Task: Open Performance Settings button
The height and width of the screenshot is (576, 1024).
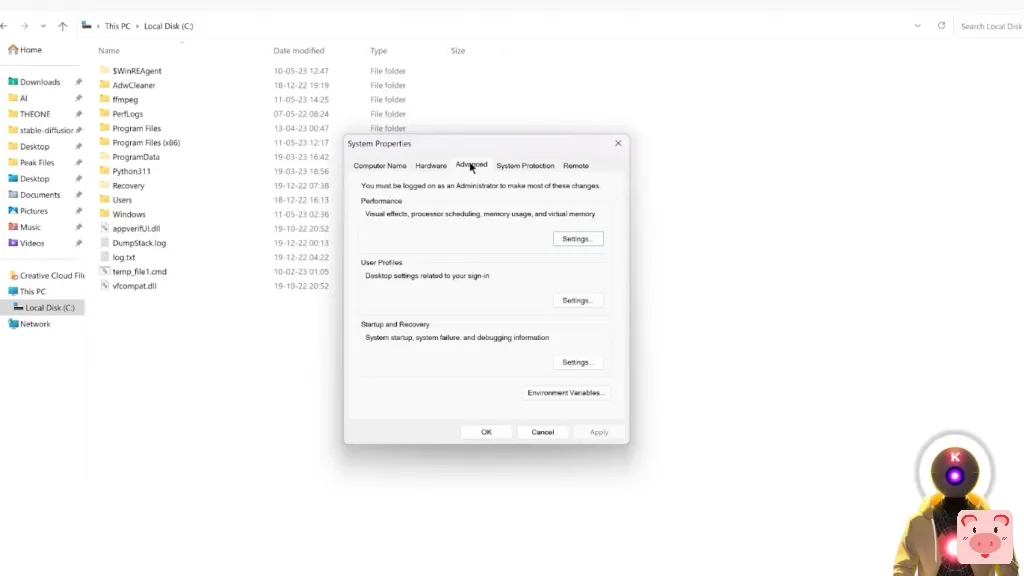Action: (x=578, y=239)
